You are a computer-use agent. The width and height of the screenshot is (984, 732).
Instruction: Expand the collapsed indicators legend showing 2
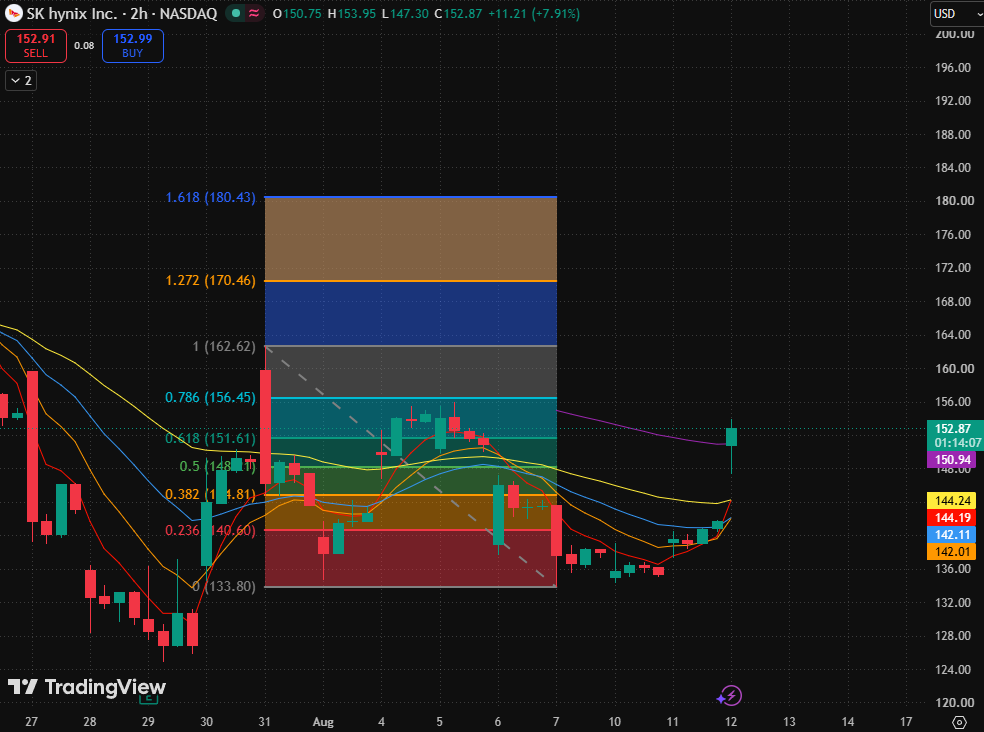[x=21, y=80]
